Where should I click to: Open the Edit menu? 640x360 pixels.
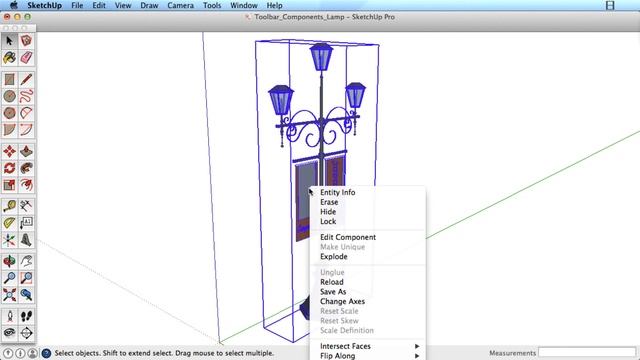[x=99, y=5]
